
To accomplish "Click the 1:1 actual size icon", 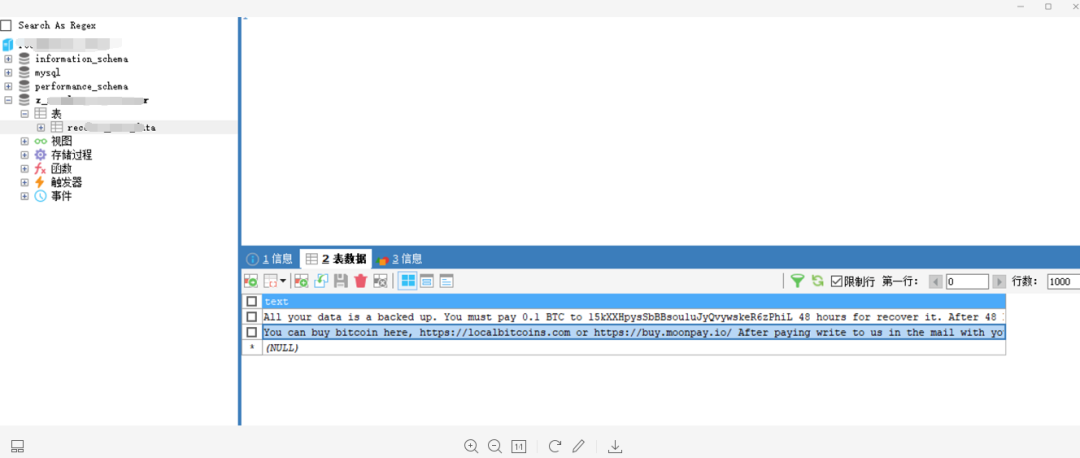I will (x=519, y=446).
